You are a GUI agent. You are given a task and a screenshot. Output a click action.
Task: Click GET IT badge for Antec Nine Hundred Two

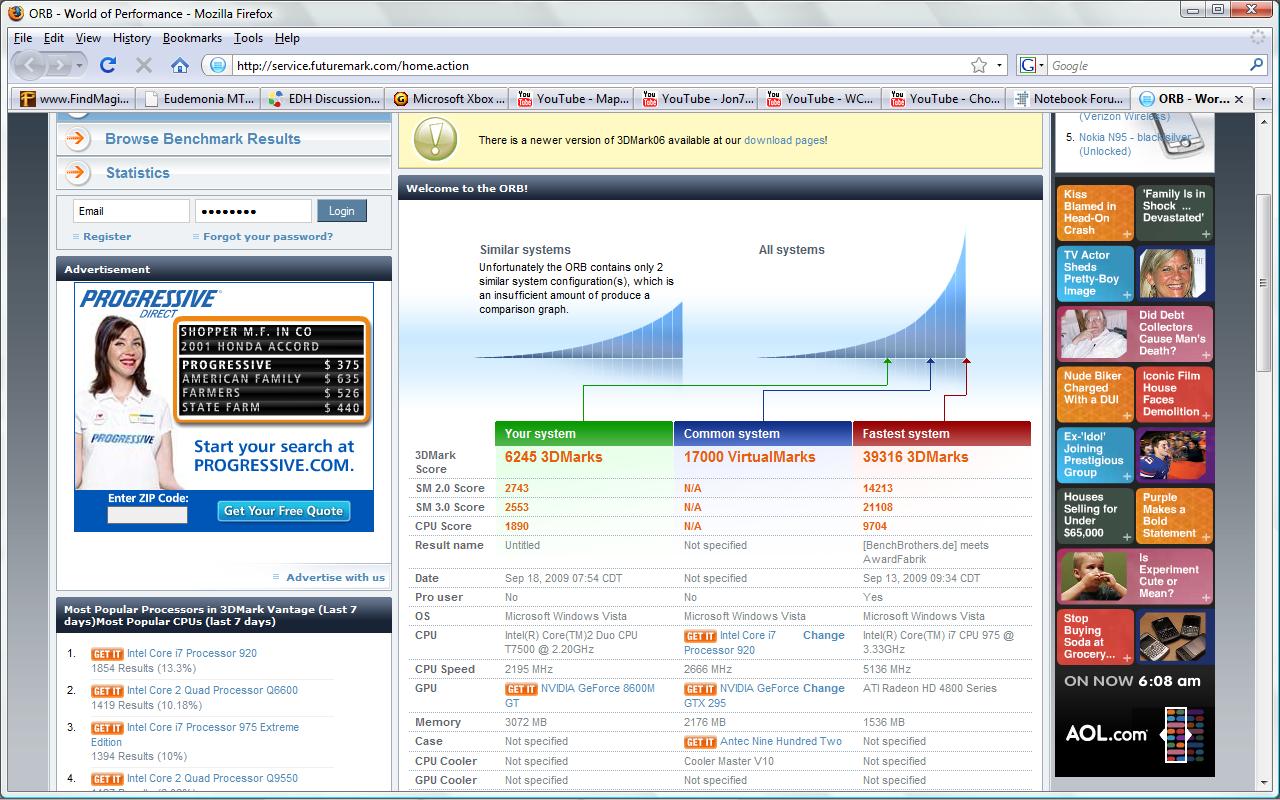tap(700, 742)
